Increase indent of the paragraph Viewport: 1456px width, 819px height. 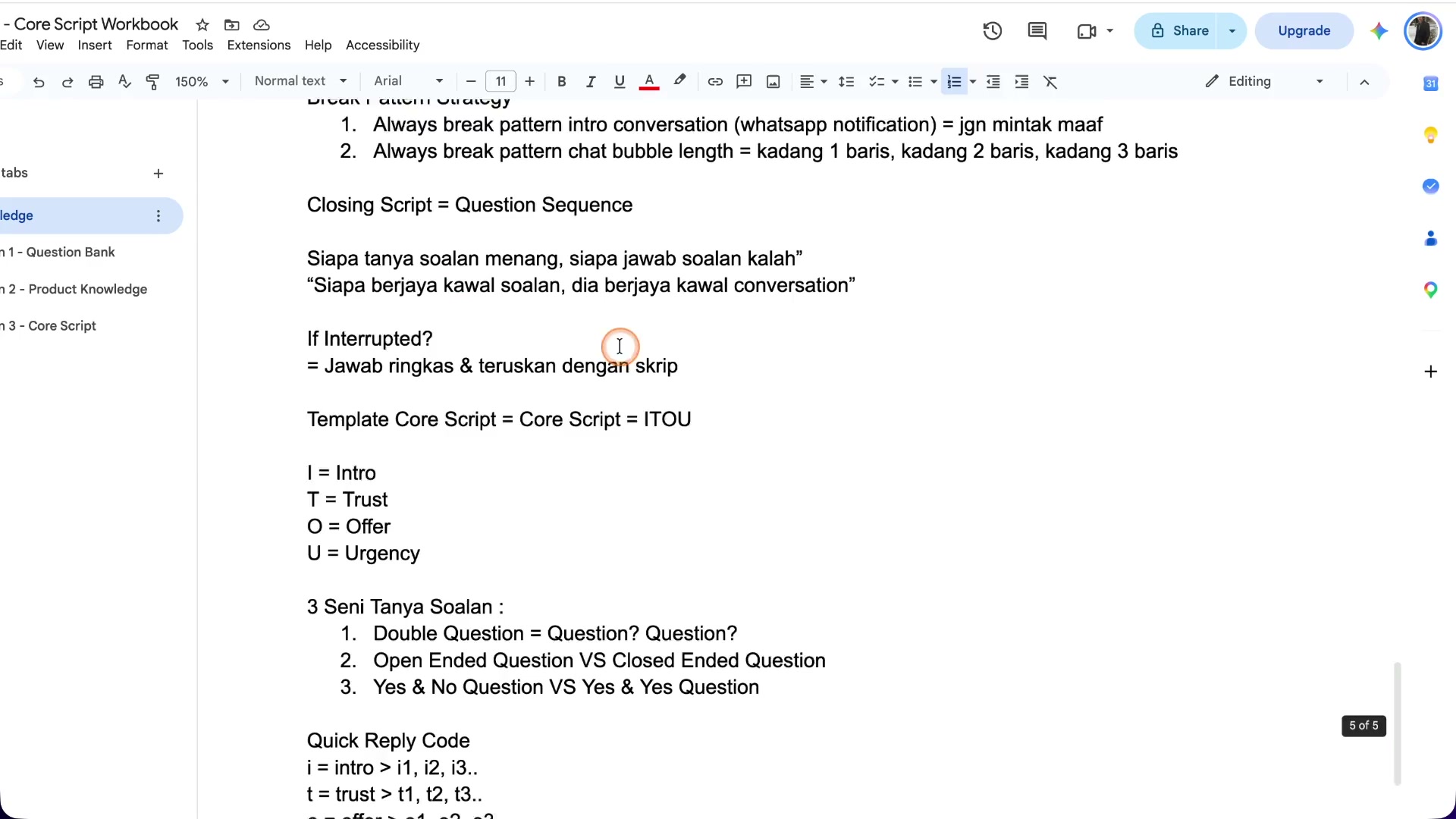tap(1022, 82)
